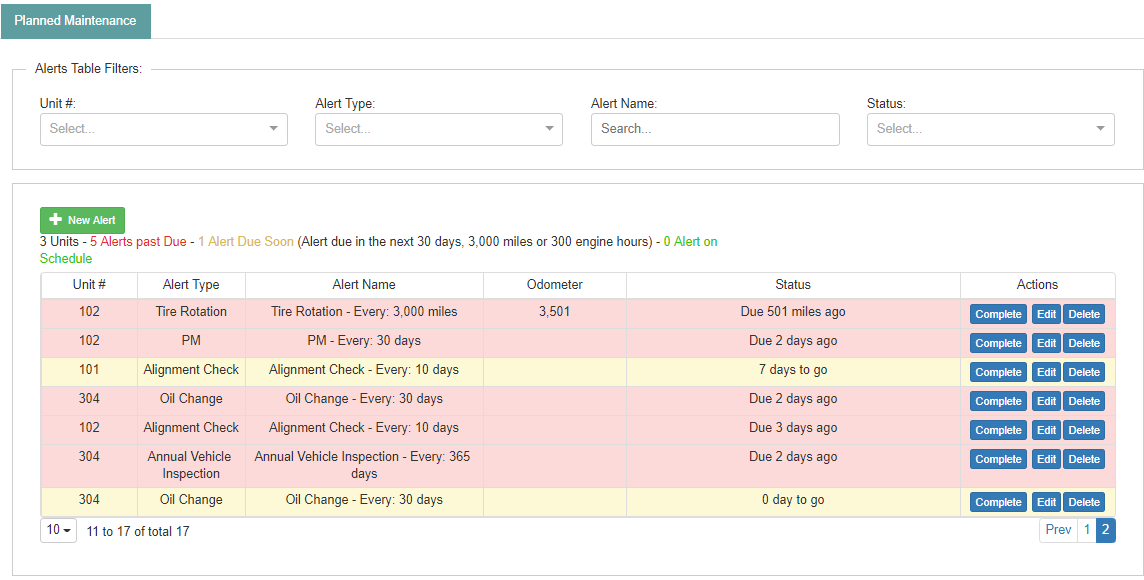Click the plus icon on New Alert
Image resolution: width=1144 pixels, height=580 pixels.
point(55,220)
